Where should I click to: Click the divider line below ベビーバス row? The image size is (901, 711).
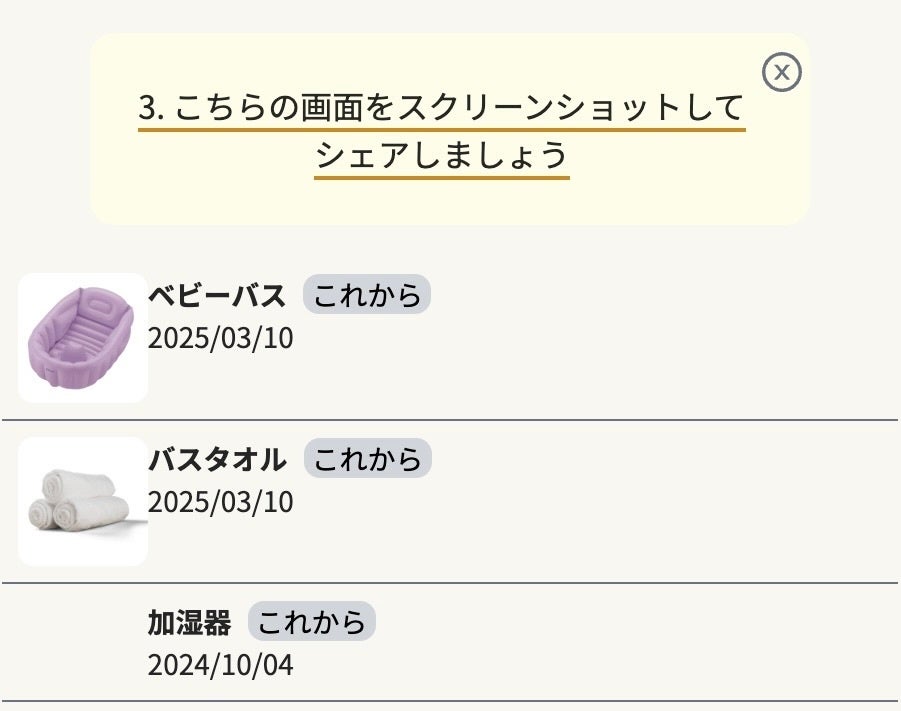tap(450, 420)
